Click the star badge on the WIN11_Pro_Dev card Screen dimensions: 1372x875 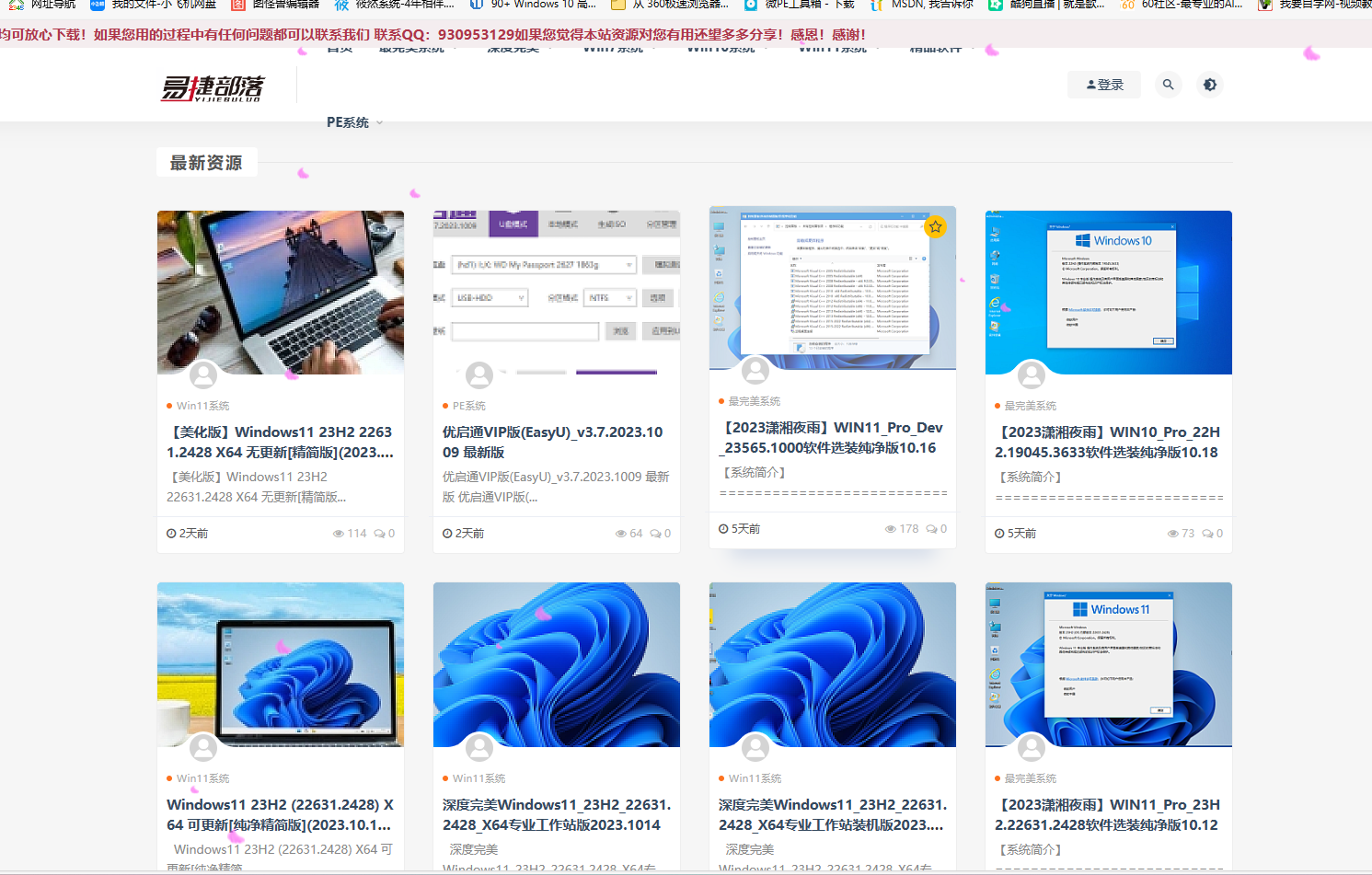tap(935, 226)
